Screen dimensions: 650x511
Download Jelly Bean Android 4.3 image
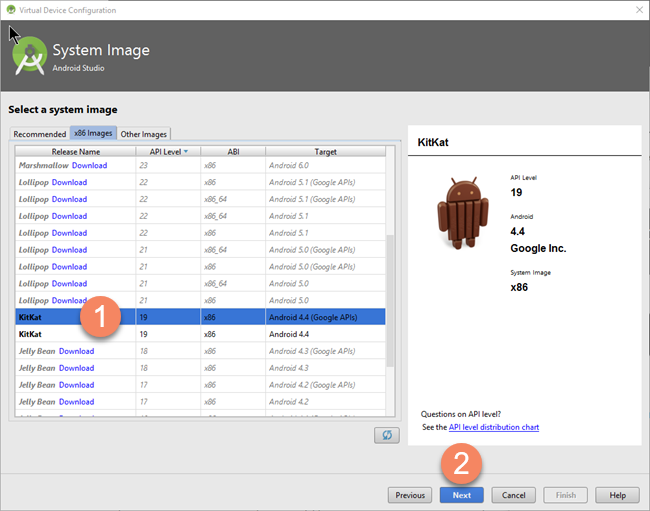(77, 368)
